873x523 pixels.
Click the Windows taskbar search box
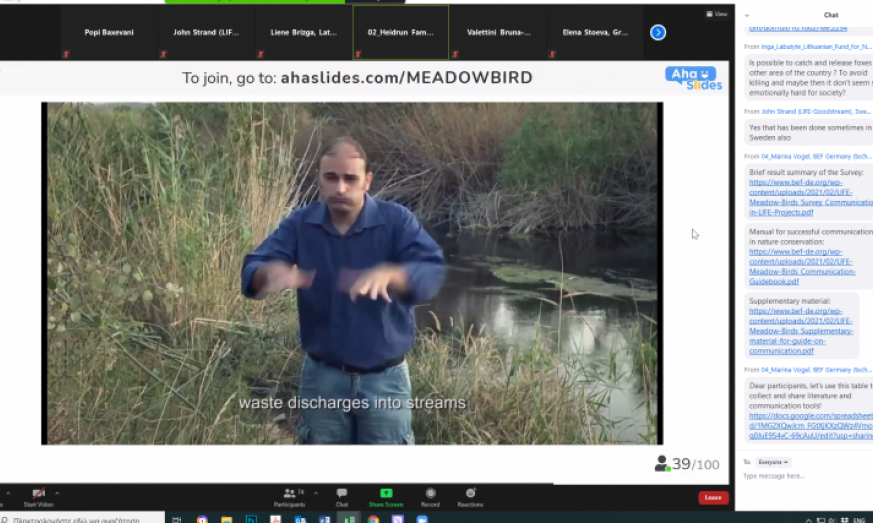tap(82, 519)
